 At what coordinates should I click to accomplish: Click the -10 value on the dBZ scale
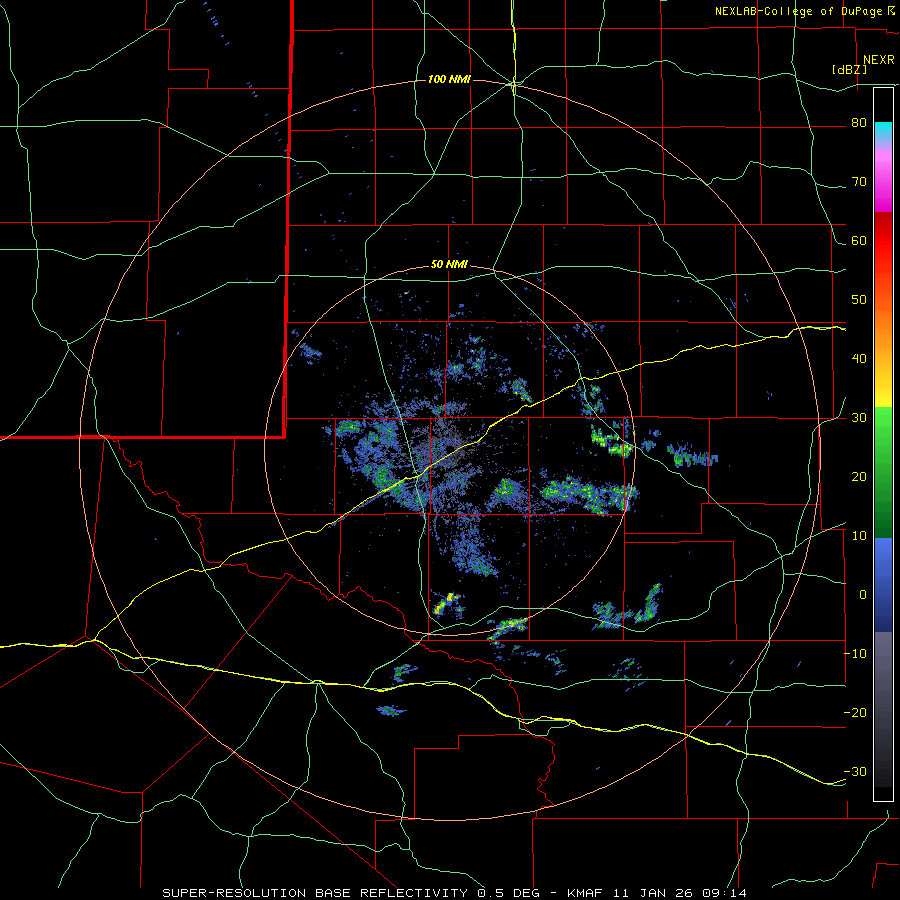click(x=855, y=654)
